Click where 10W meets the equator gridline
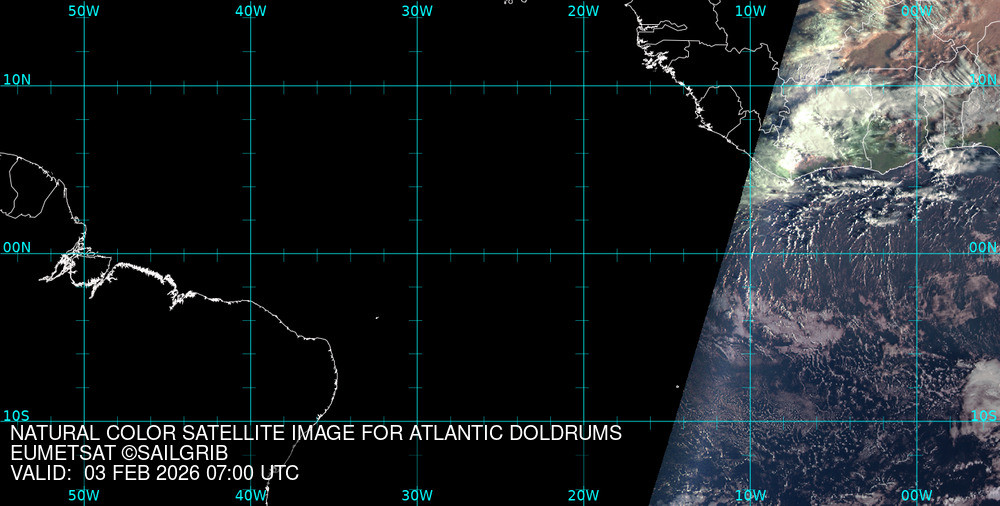This screenshot has height=506, width=1000. point(750,253)
